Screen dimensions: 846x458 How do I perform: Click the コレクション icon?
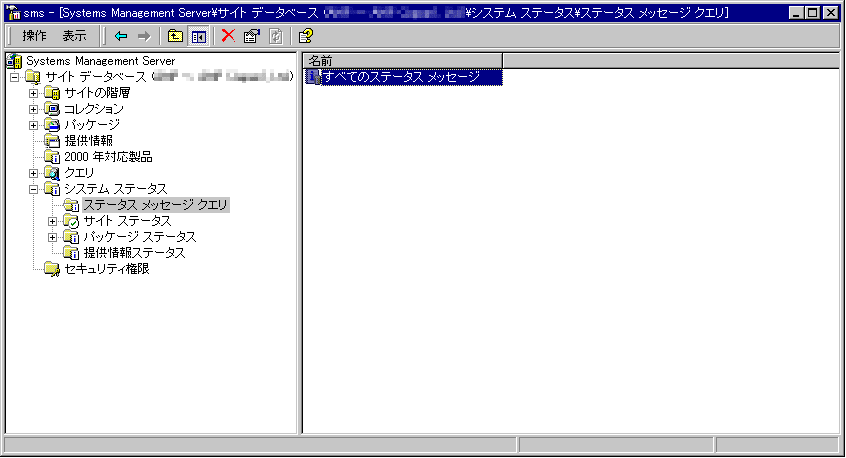click(x=52, y=109)
